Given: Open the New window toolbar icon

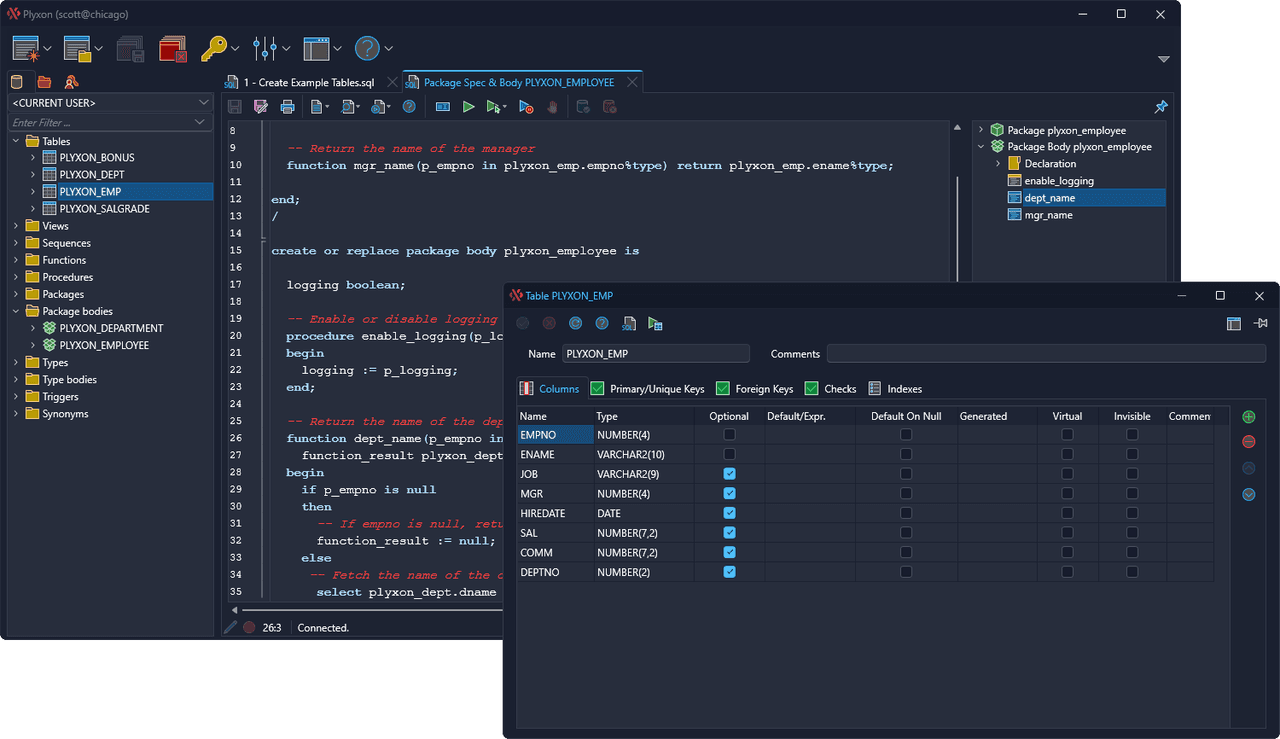Looking at the screenshot, I should click(x=26, y=48).
